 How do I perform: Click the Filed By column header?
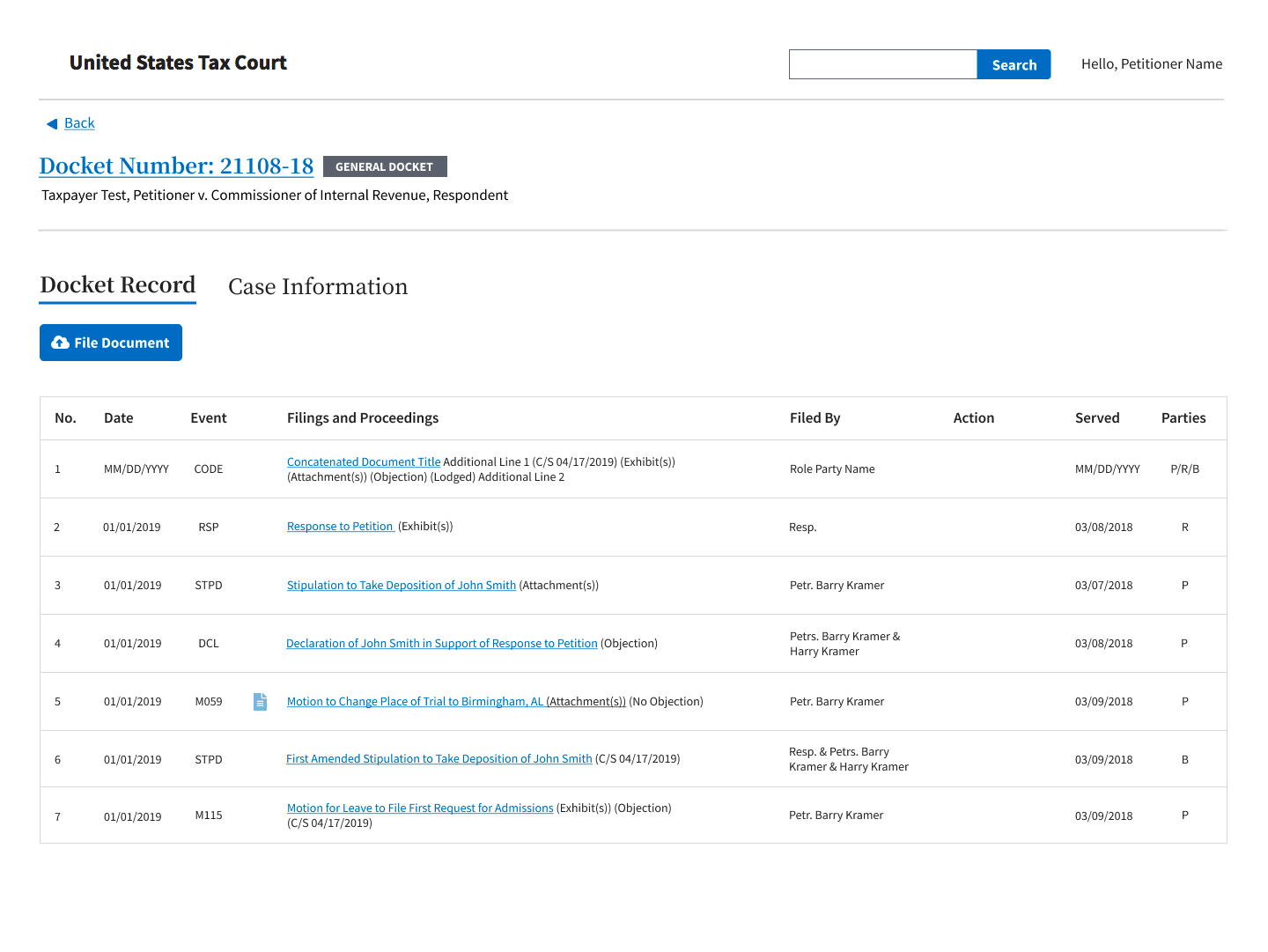(x=815, y=418)
